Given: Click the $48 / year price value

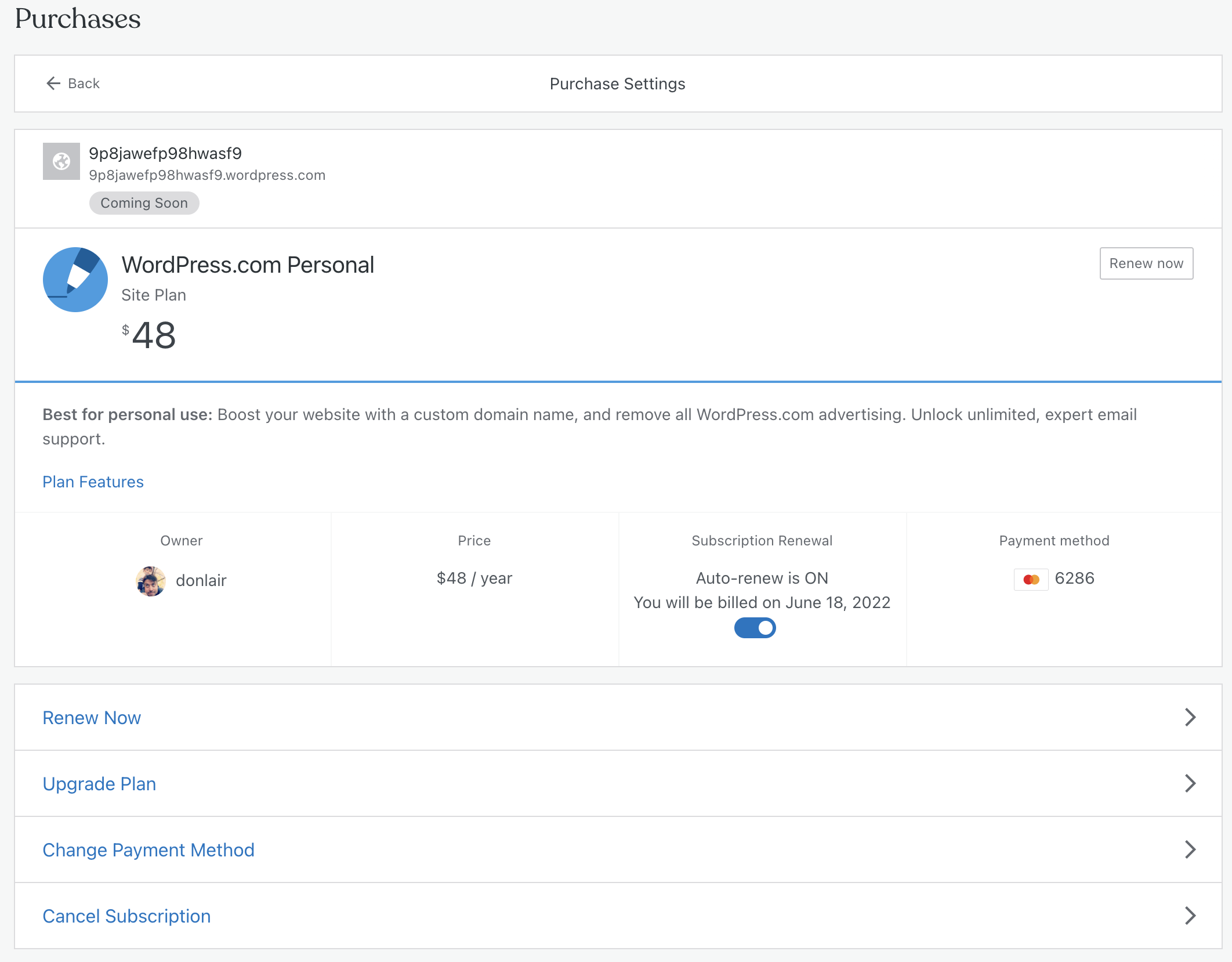Looking at the screenshot, I should point(474,578).
